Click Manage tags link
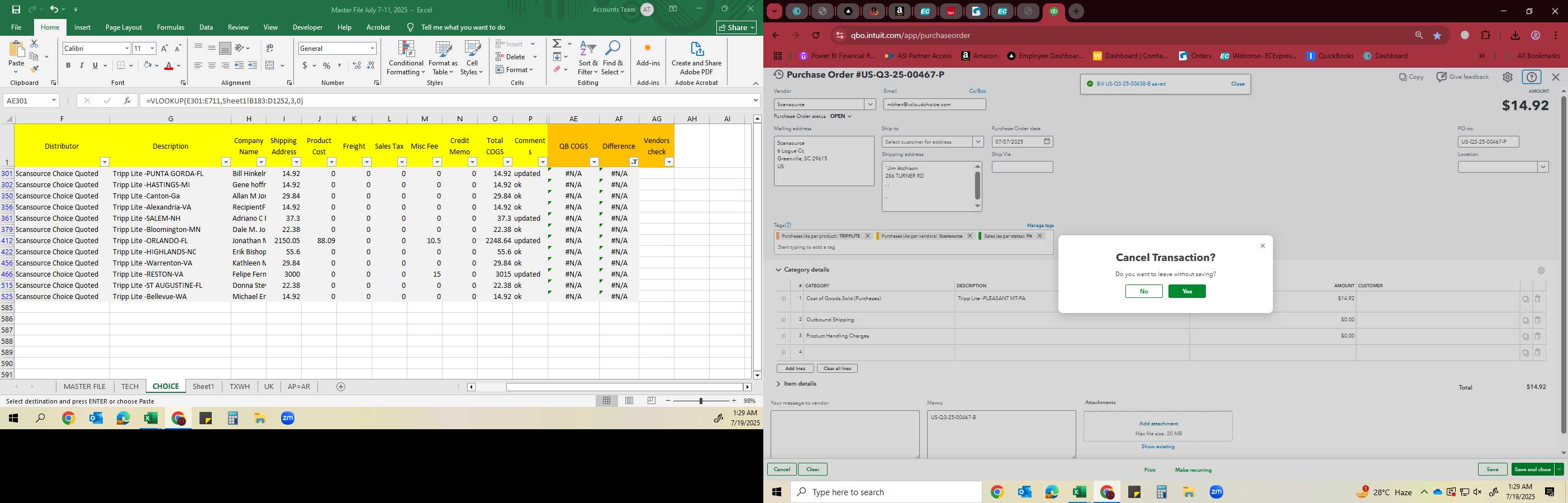The height and width of the screenshot is (503, 1568). pos(1040,225)
